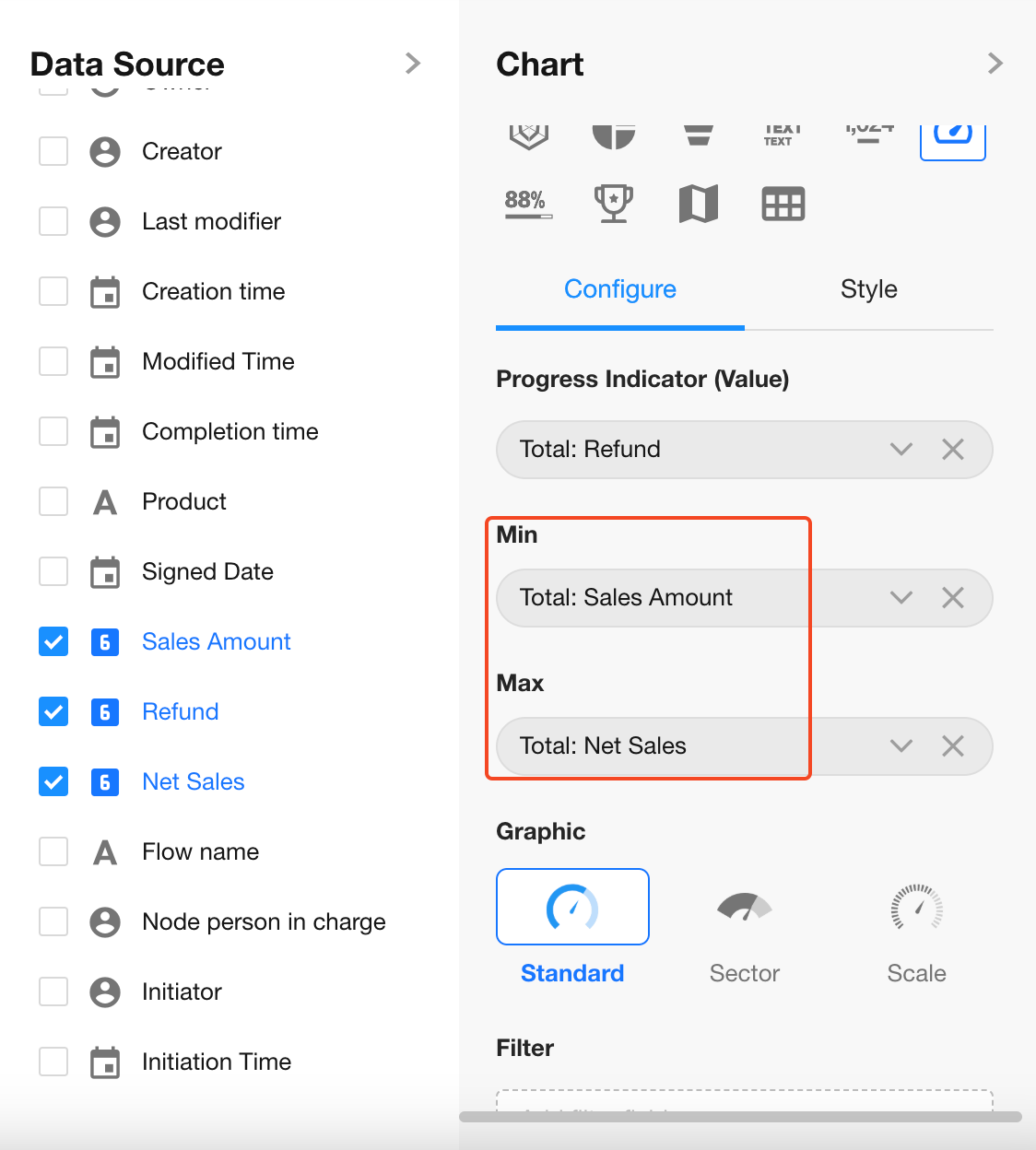Choose the trophy leaderboard chart icon

click(x=613, y=204)
